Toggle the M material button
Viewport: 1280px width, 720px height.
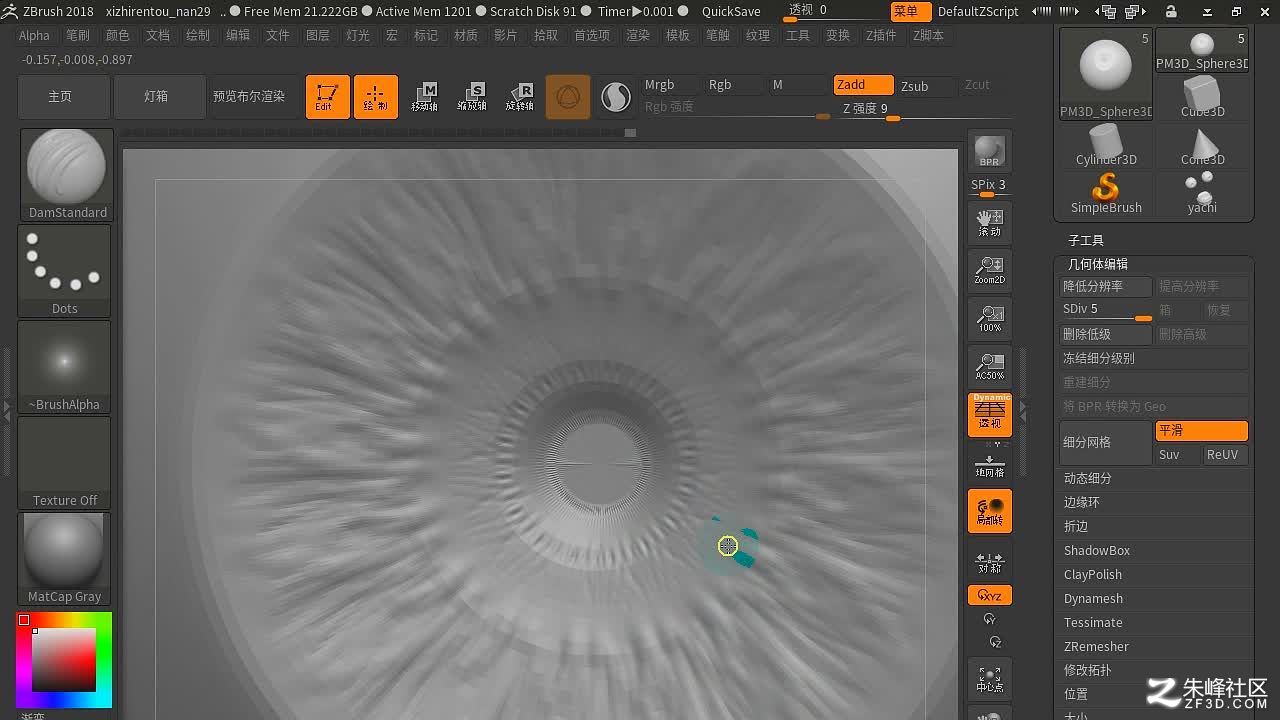pos(796,85)
